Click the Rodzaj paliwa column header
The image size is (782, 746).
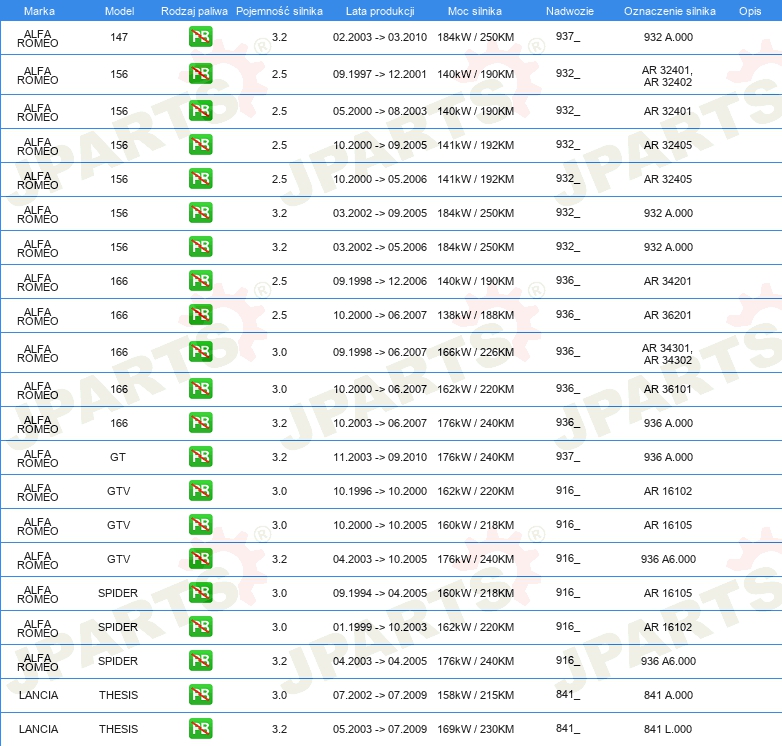[x=194, y=11]
